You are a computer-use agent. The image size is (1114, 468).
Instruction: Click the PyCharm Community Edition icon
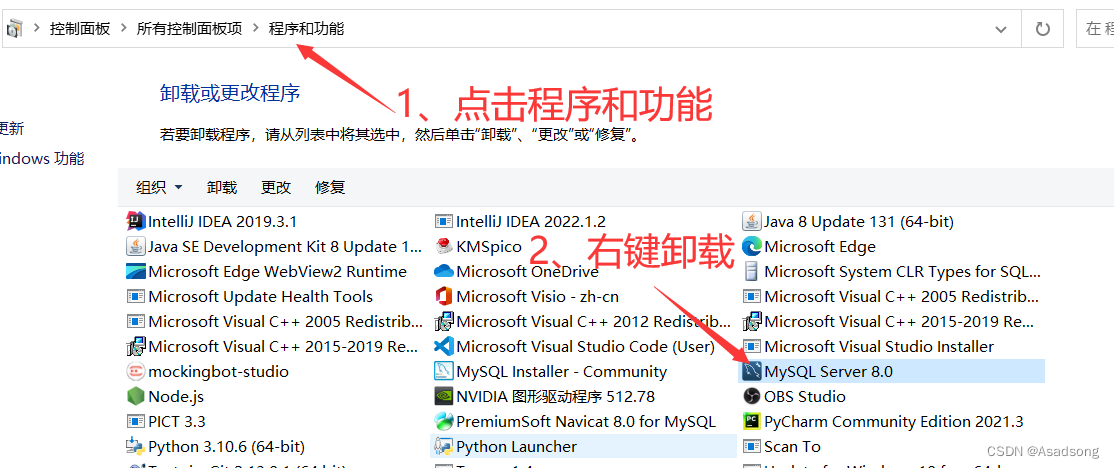point(752,421)
